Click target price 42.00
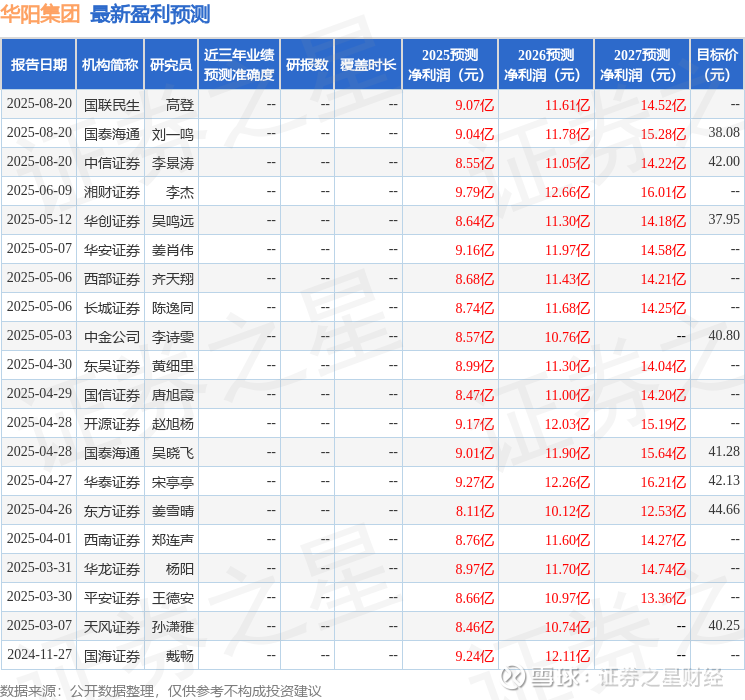This screenshot has width=745, height=700. click(x=724, y=162)
